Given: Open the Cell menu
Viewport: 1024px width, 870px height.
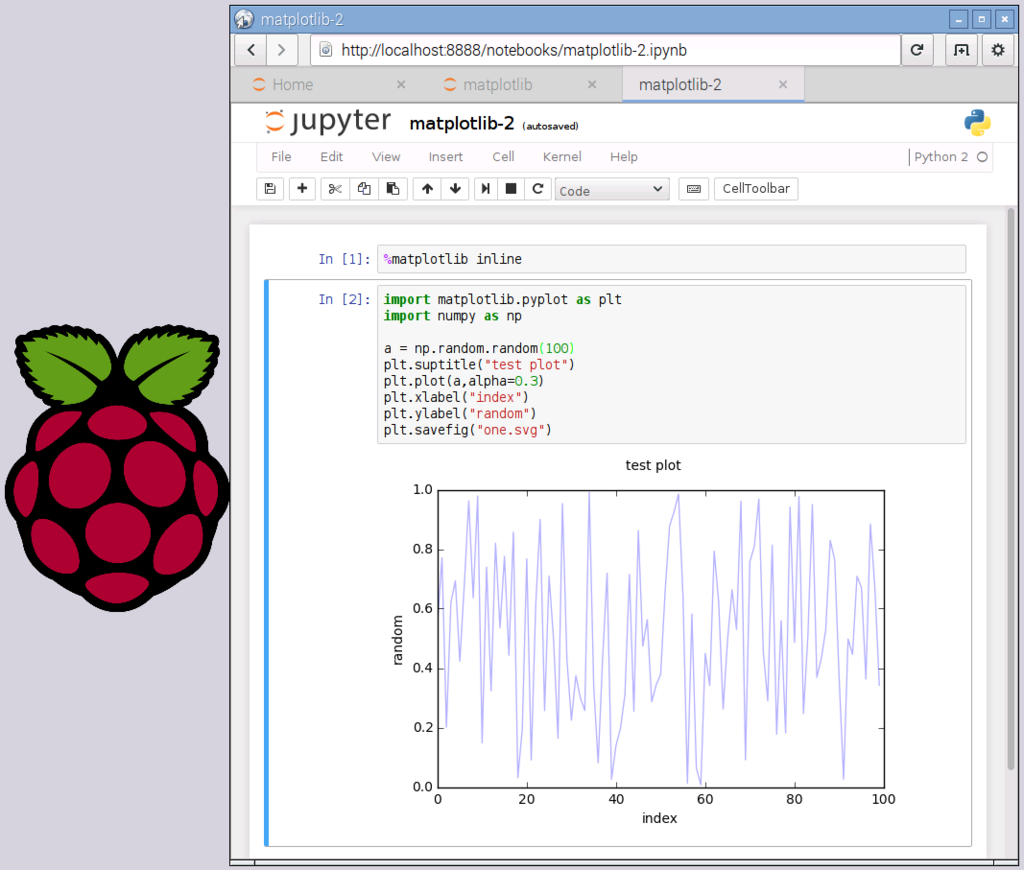Looking at the screenshot, I should (x=503, y=157).
